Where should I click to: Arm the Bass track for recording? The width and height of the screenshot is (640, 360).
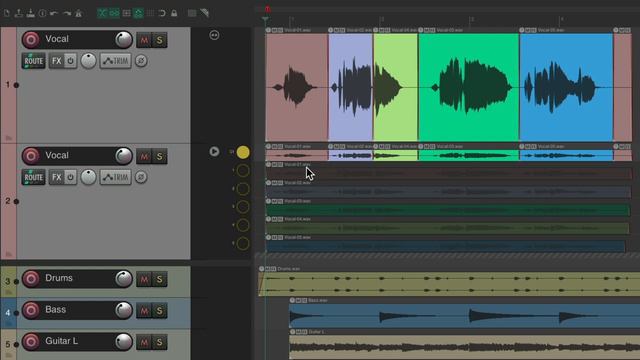31,310
